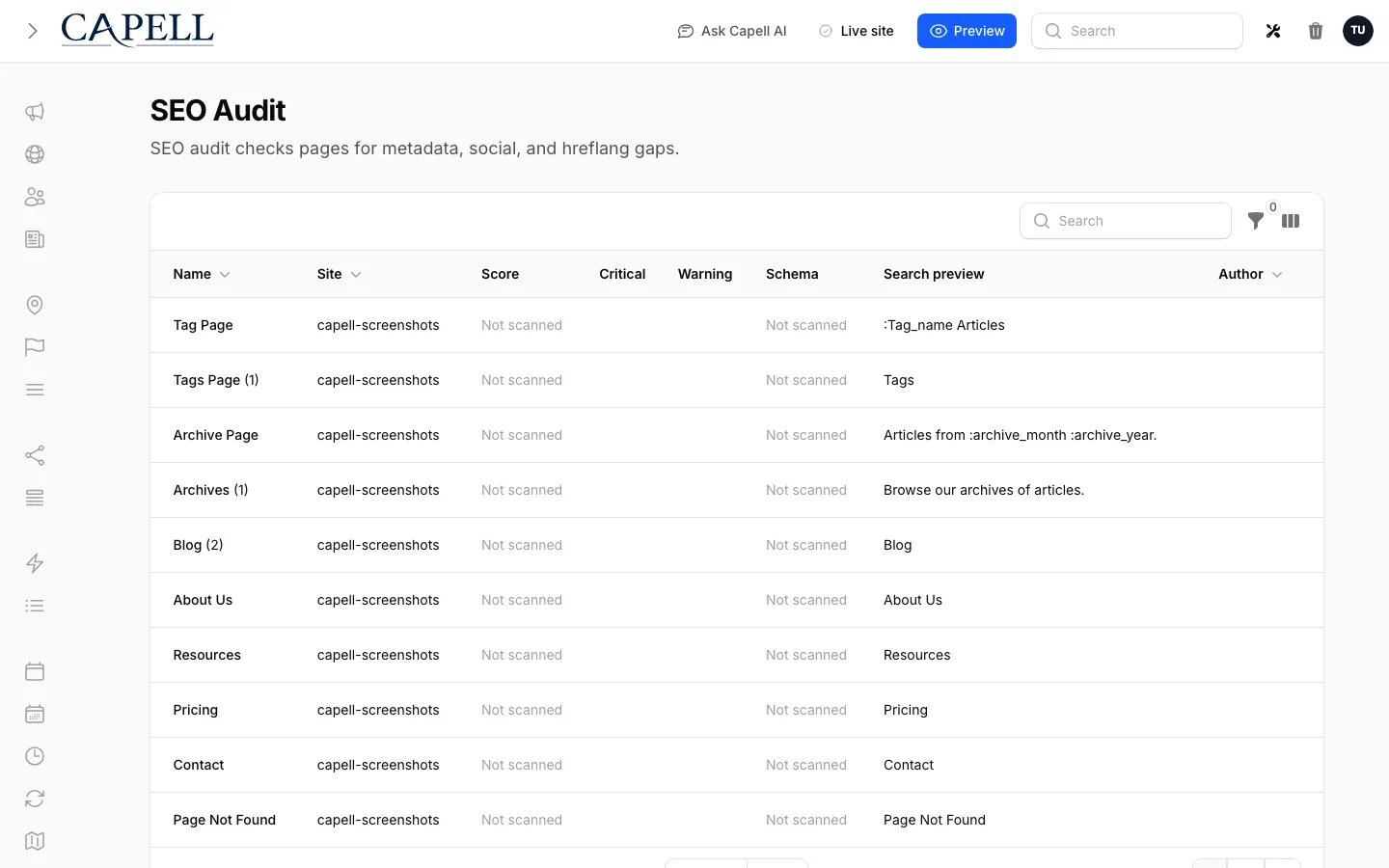Click the Capell logo
Screen dimensions: 1389x868
coord(137,31)
